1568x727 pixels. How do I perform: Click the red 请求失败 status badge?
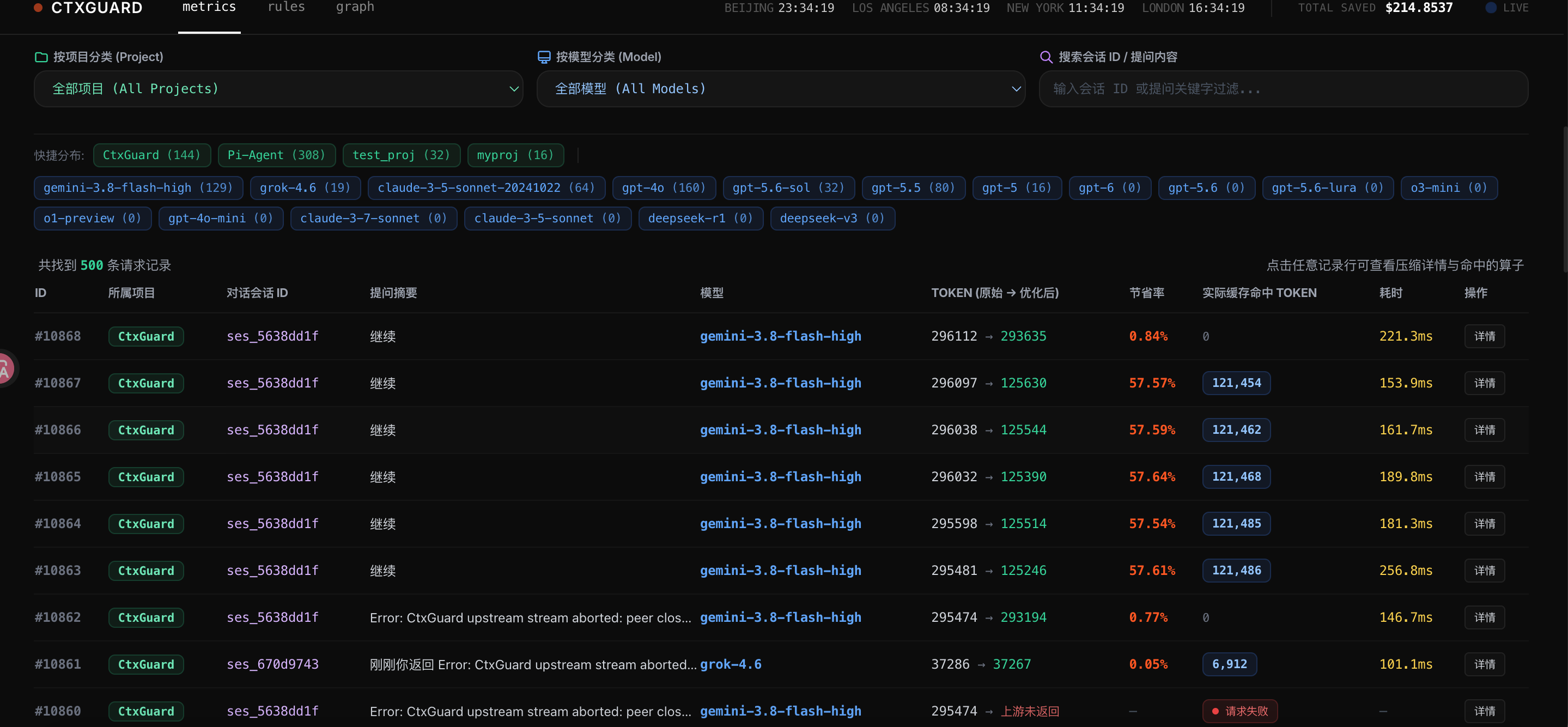coord(1239,711)
